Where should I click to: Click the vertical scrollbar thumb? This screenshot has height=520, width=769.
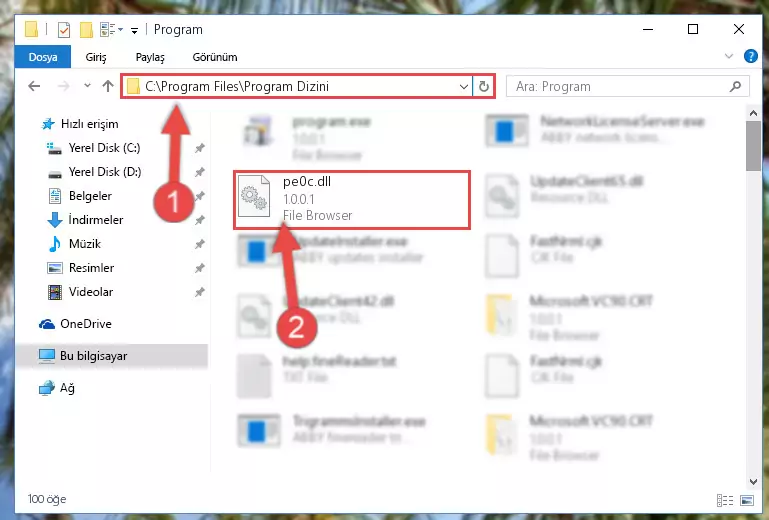pyautogui.click(x=753, y=146)
